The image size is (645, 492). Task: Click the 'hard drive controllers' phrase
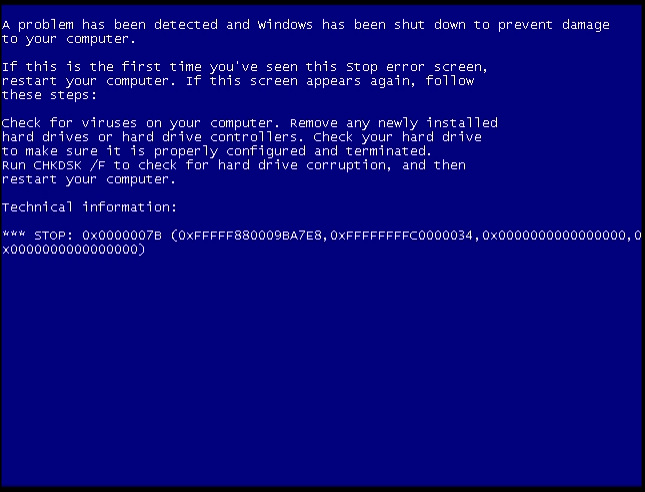212,137
